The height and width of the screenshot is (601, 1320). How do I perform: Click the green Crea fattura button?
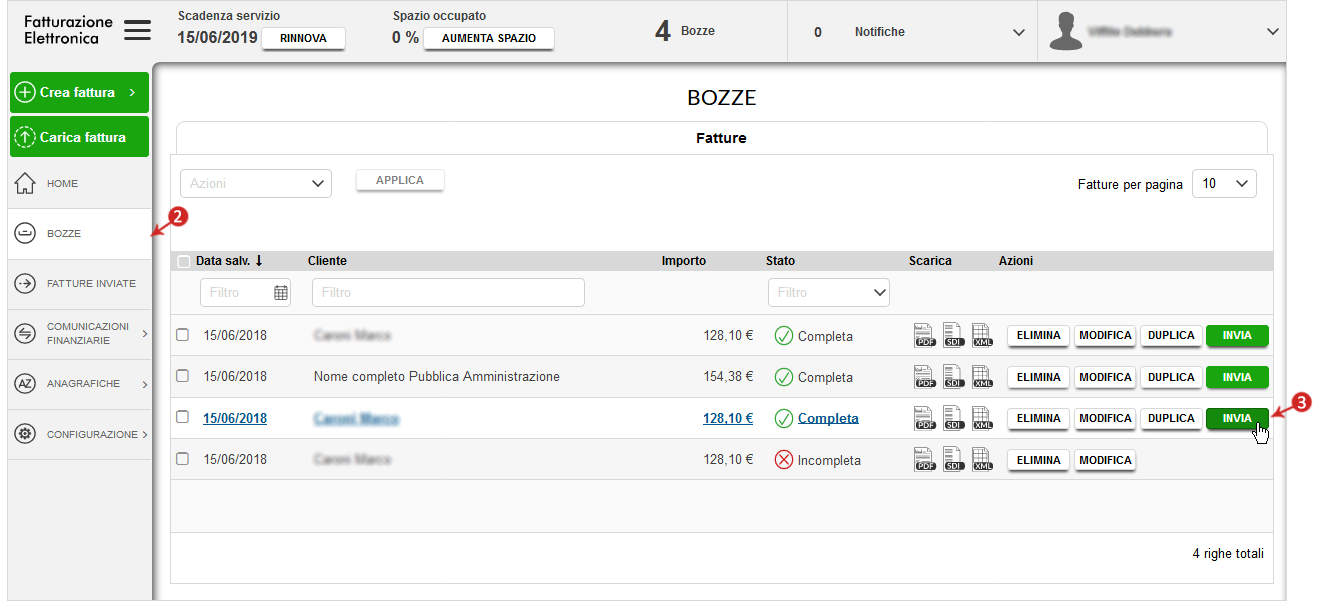(79, 92)
